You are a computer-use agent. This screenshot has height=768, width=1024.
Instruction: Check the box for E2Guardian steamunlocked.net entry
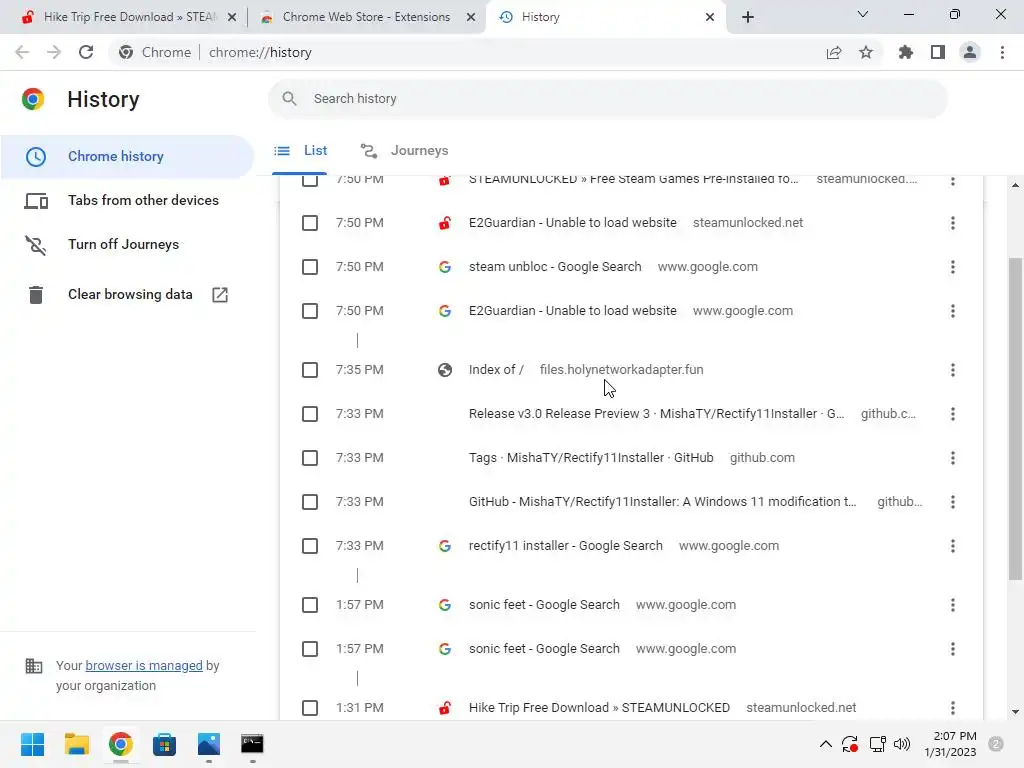(310, 223)
